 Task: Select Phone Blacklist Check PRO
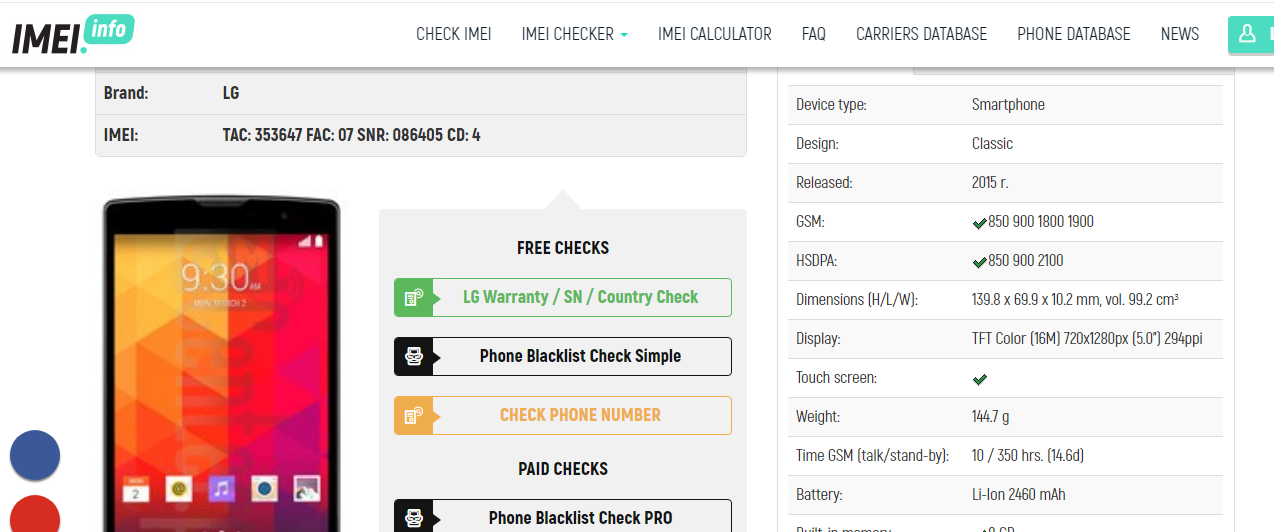pos(580,517)
